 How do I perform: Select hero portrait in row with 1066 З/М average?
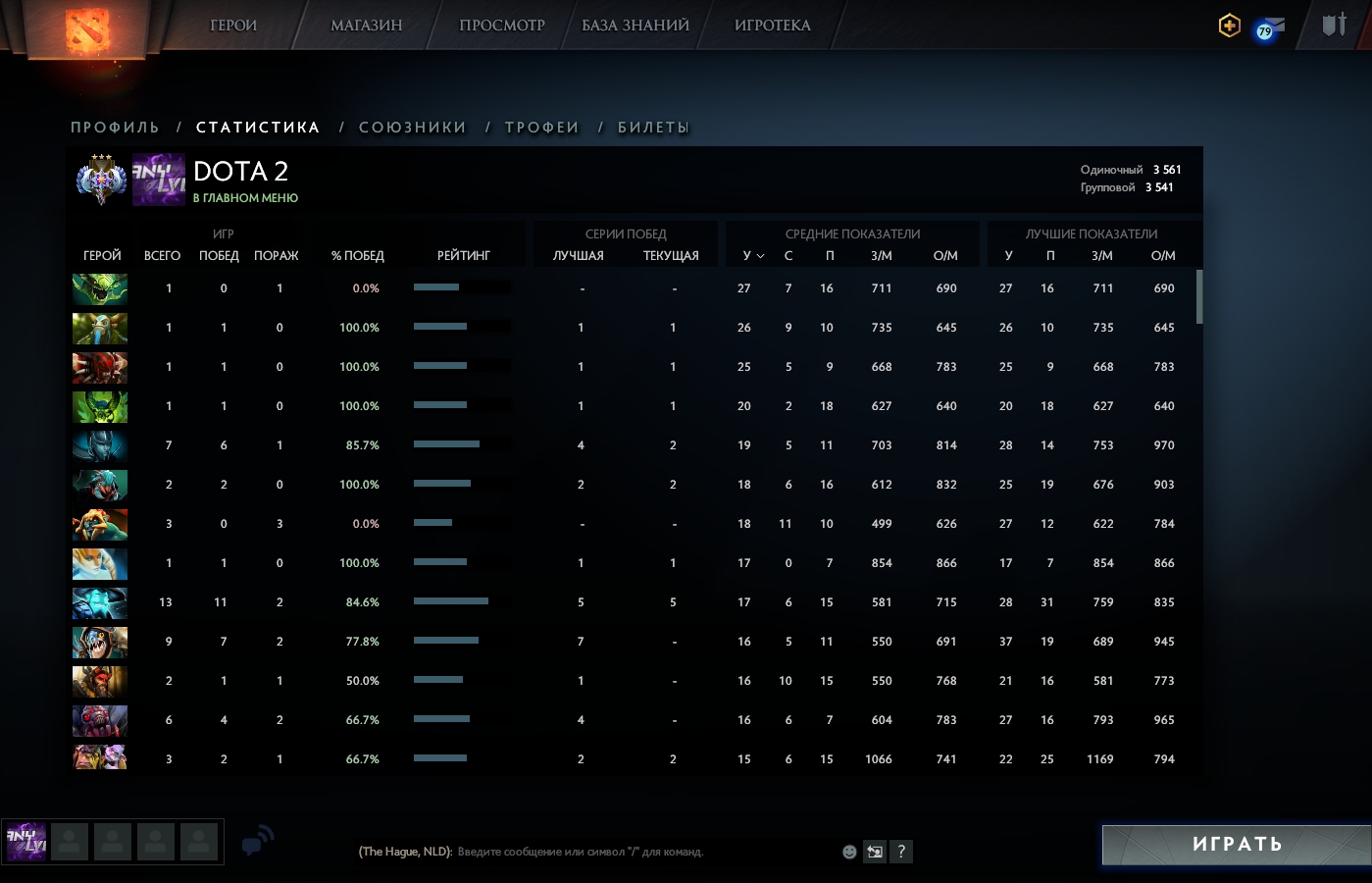tap(100, 756)
